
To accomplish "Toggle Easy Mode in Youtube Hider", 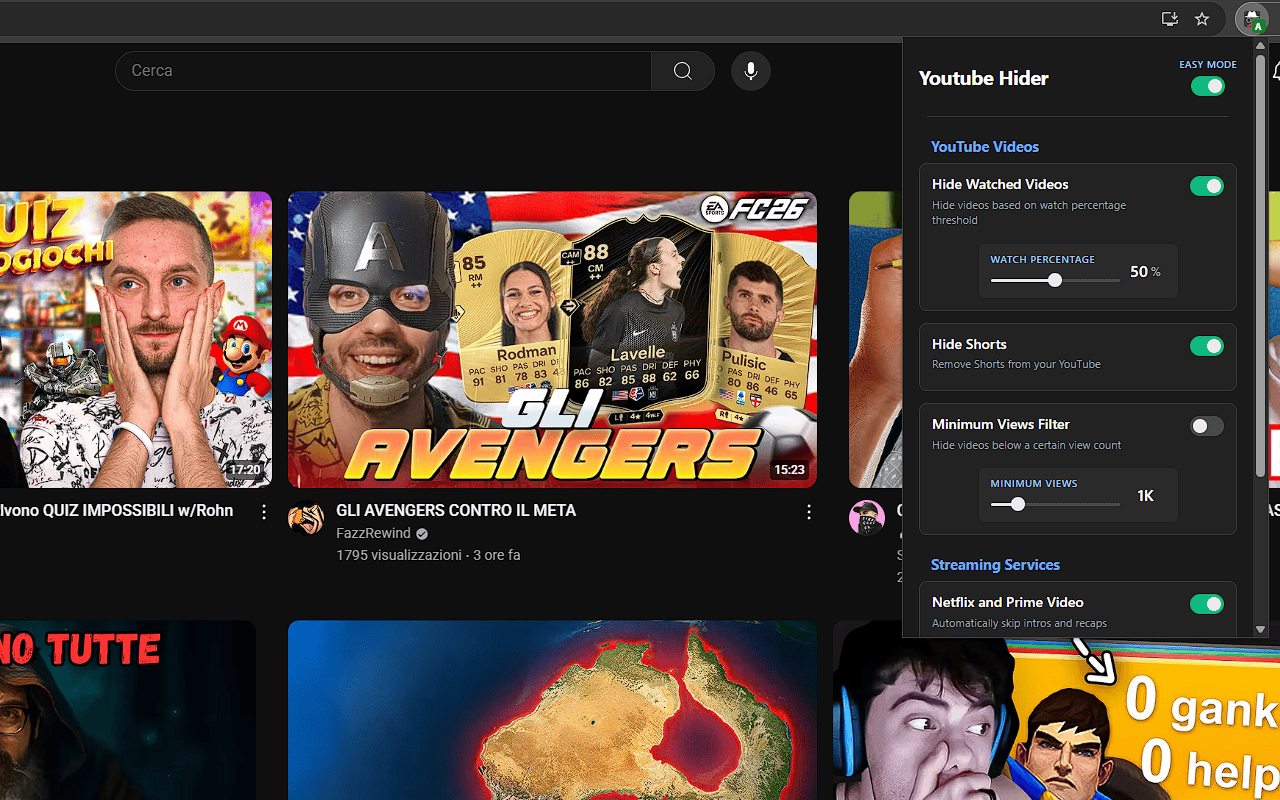I will click(x=1207, y=86).
